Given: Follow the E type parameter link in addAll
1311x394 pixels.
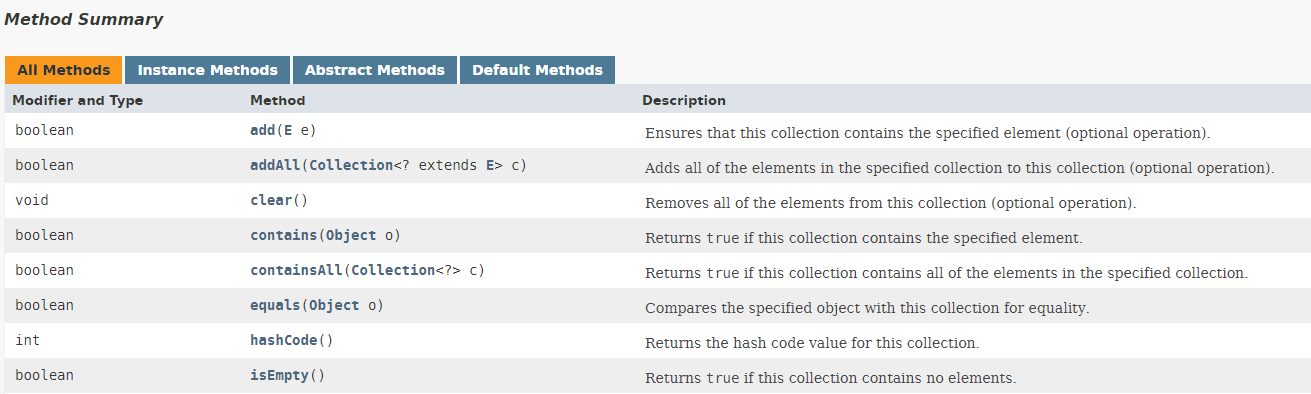Looking at the screenshot, I should pos(490,165).
